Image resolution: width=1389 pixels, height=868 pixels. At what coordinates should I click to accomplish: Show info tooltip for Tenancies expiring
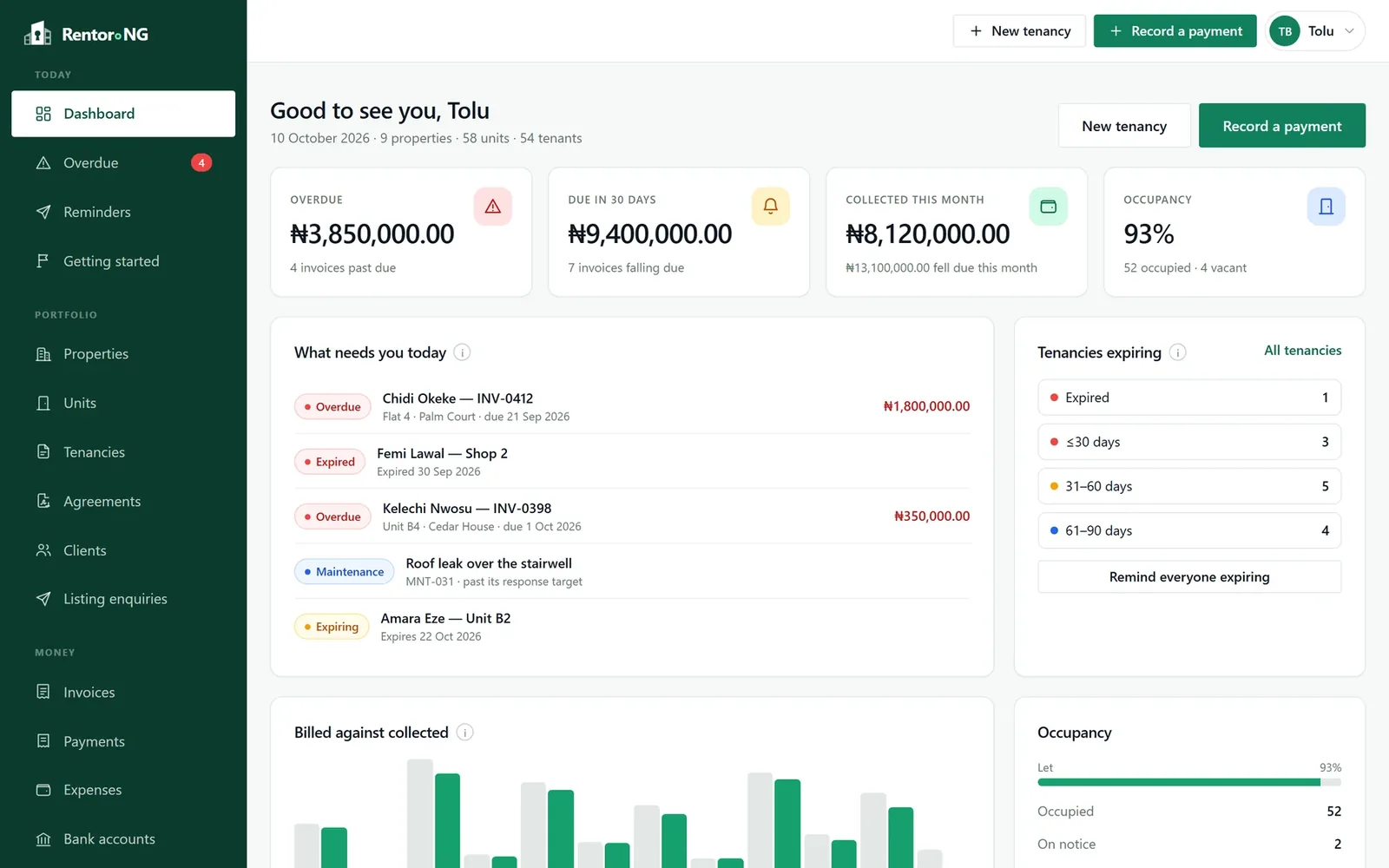[1178, 352]
